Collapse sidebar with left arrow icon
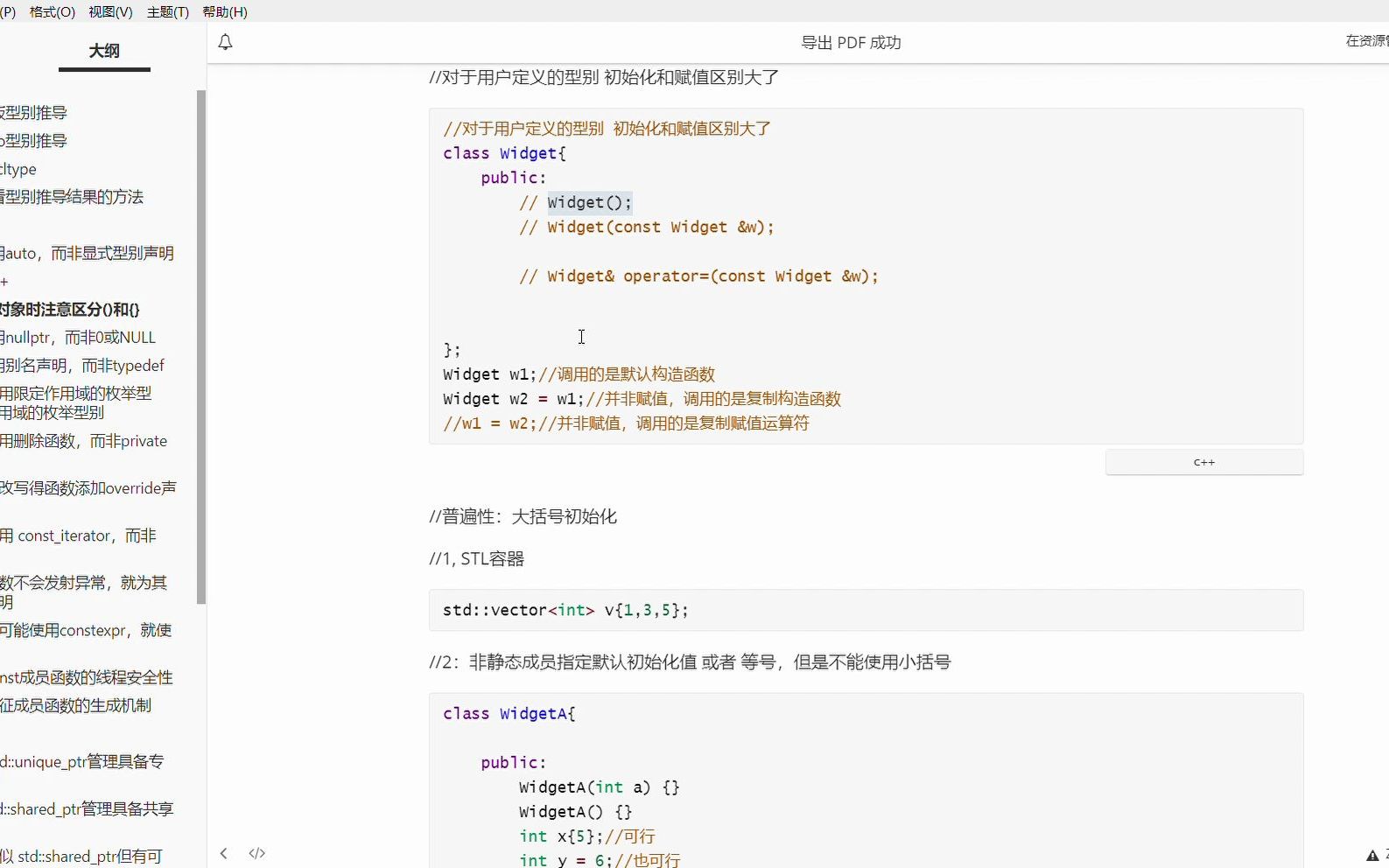The width and height of the screenshot is (1389, 868). [x=224, y=853]
